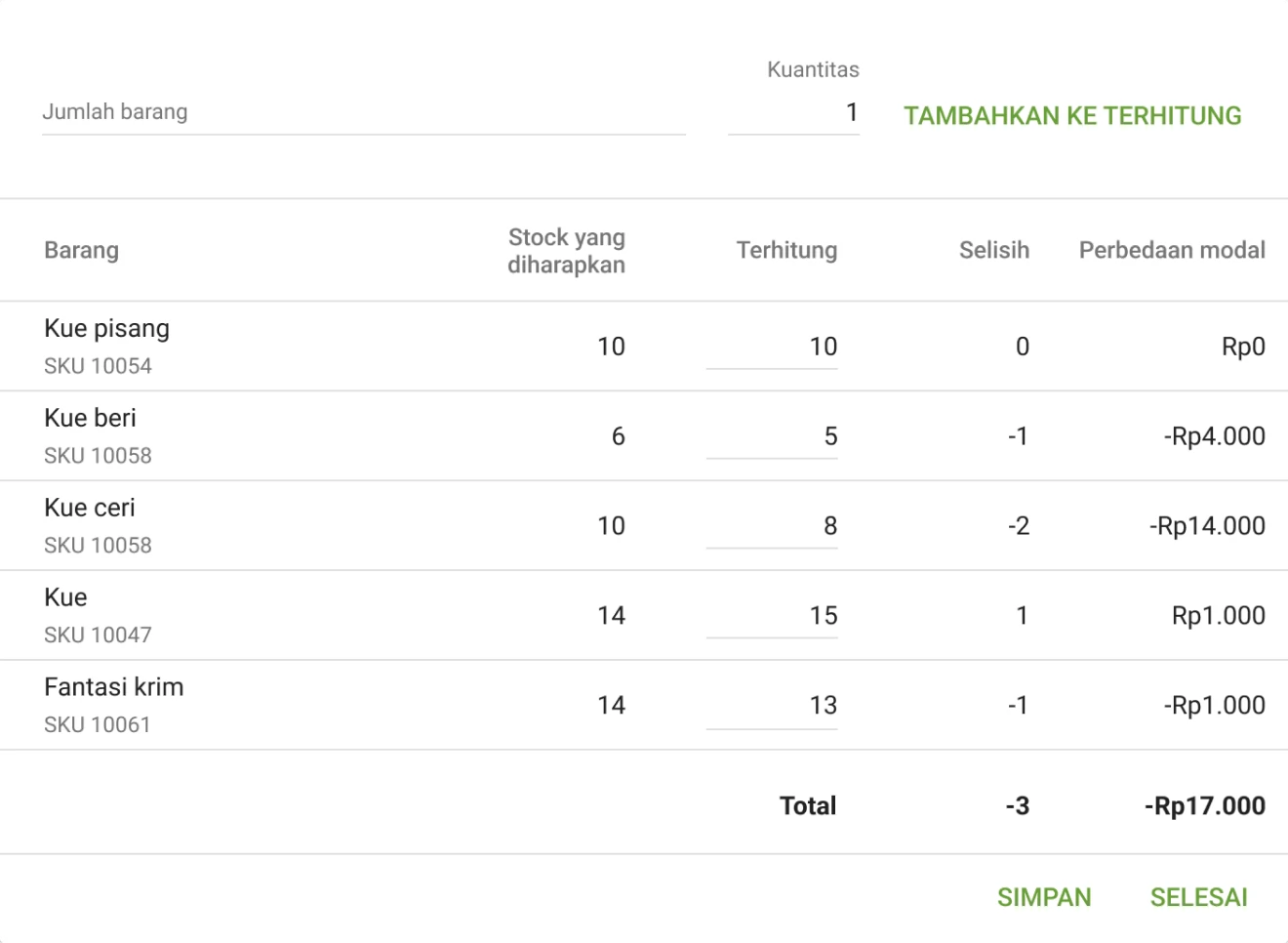Screen dimensions: 1288x943
Task: Click the Barang column header
Action: coord(81,250)
